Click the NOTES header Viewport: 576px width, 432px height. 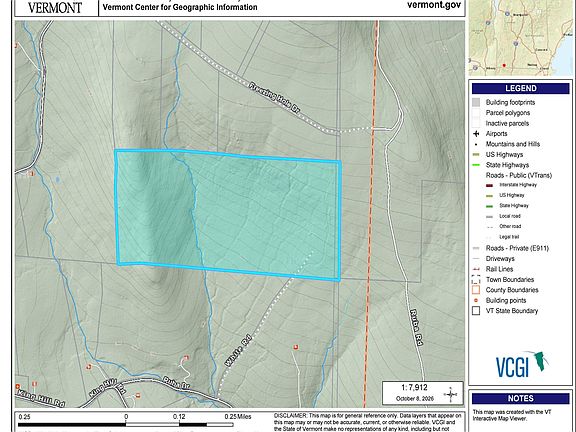(x=521, y=398)
